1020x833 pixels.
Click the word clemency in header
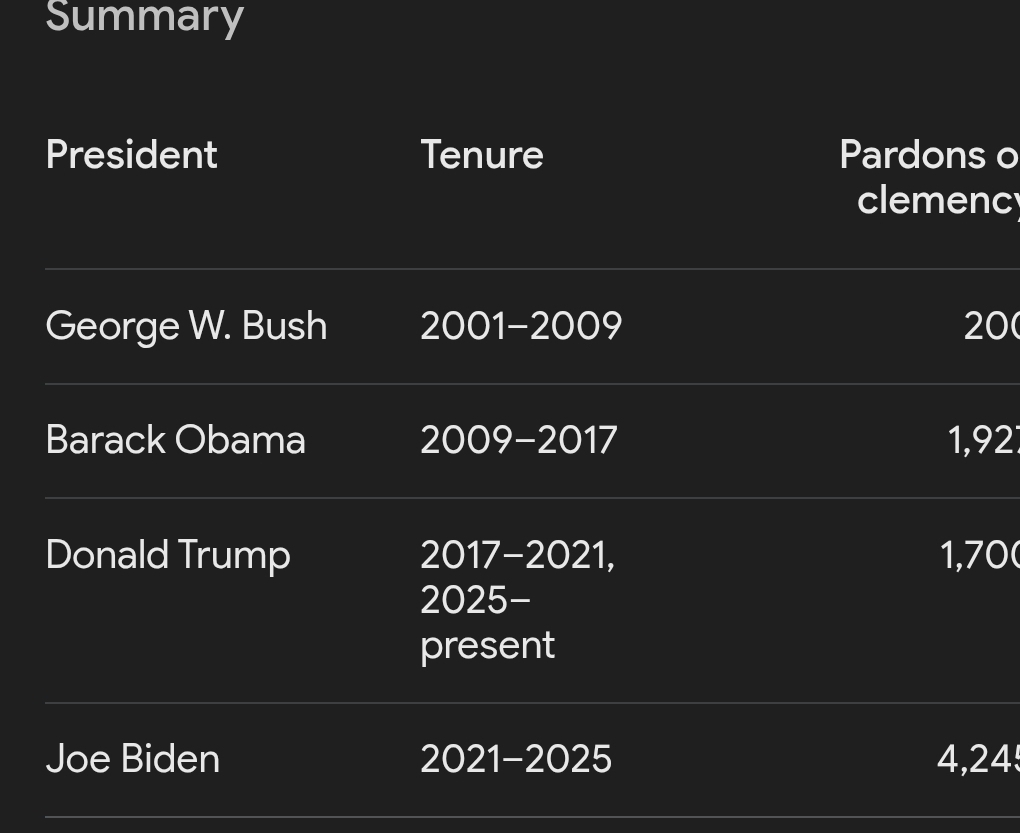[937, 200]
